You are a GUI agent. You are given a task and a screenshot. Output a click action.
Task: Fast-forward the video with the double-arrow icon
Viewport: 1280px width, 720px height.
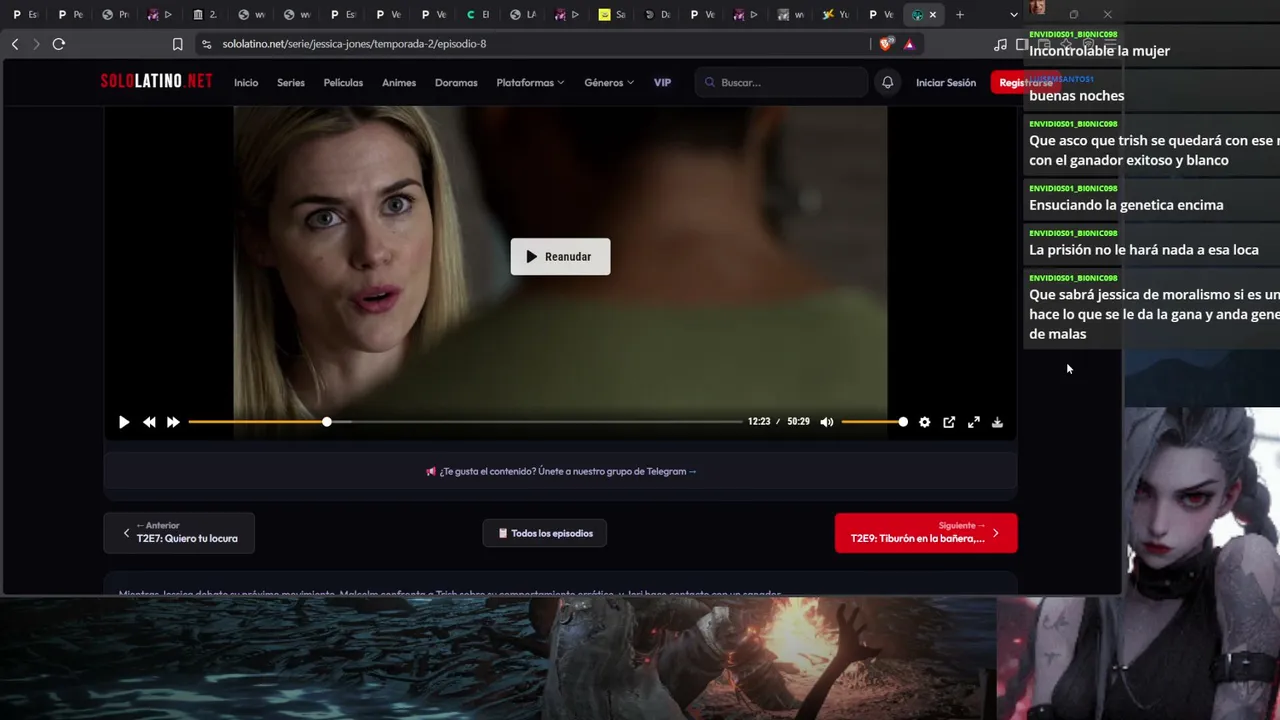point(173,422)
